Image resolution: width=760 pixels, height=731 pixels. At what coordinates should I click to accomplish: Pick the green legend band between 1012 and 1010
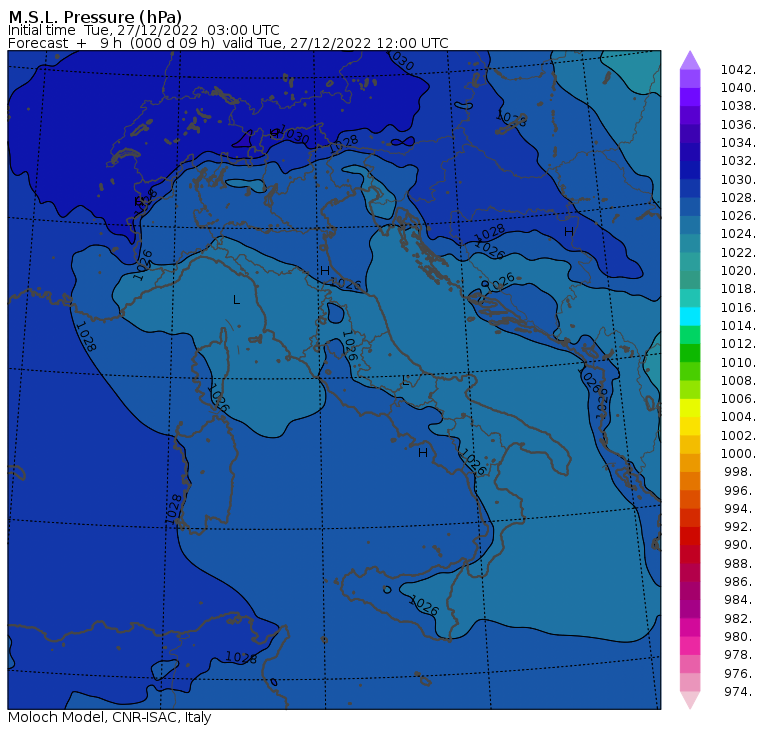point(690,353)
